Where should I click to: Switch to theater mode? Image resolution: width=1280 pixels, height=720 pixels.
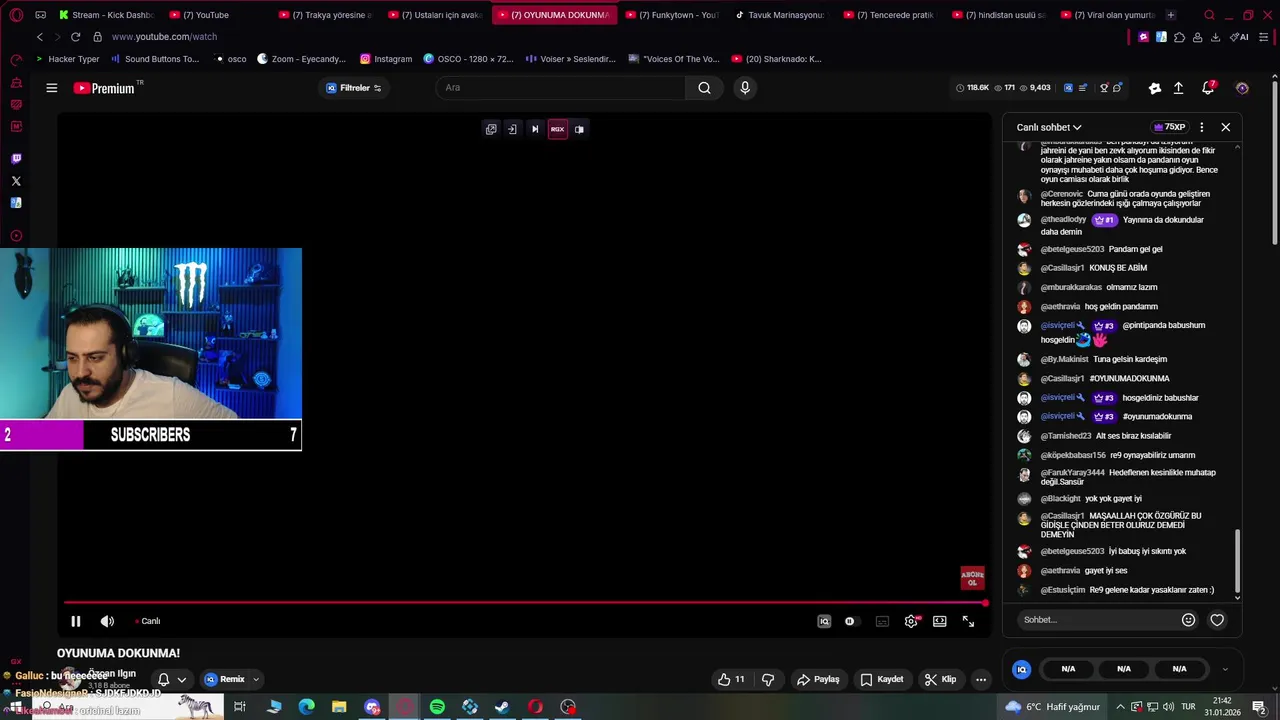click(940, 621)
